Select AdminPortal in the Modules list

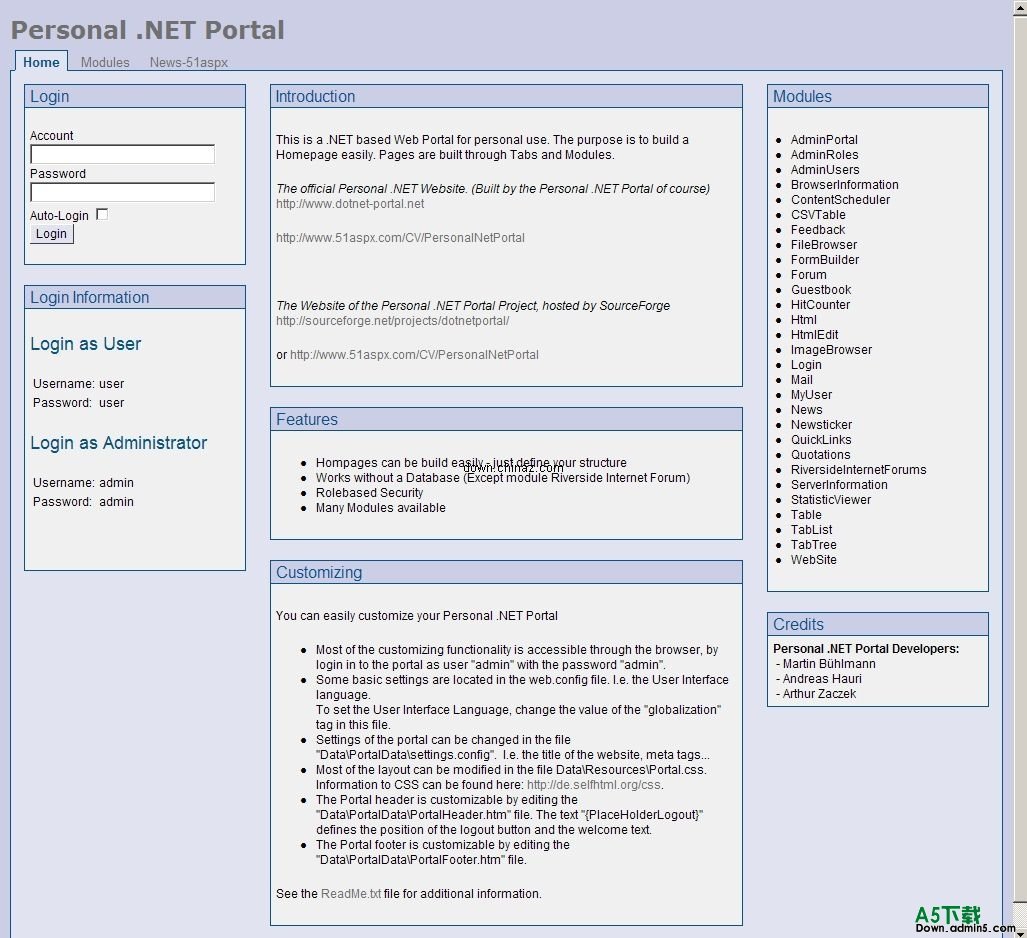[824, 140]
